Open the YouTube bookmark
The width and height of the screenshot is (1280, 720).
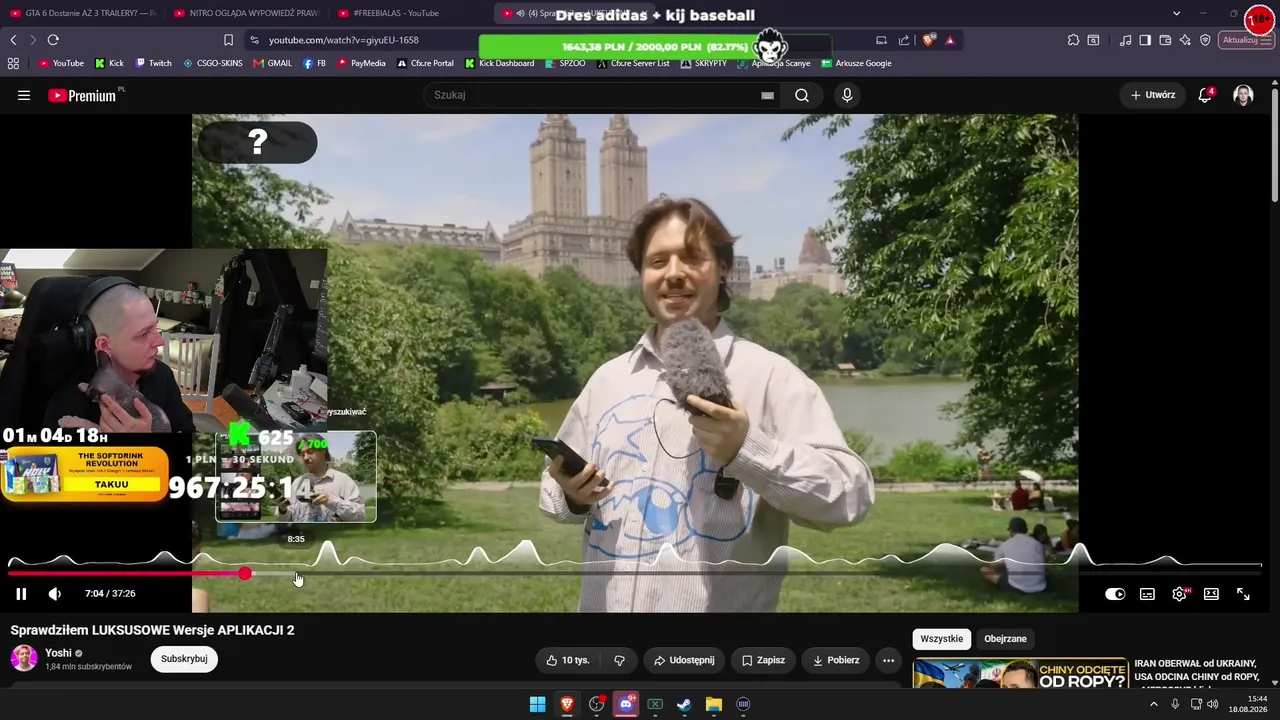pos(62,63)
